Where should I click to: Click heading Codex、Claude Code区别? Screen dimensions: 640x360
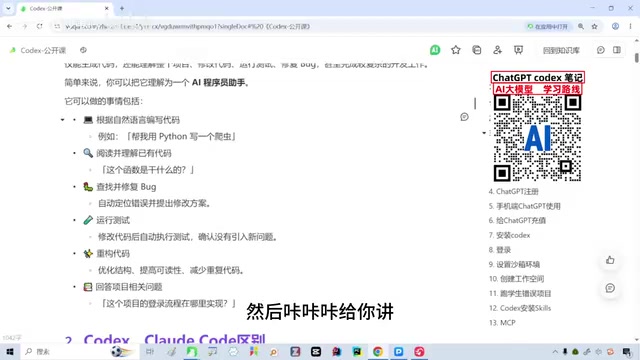(175, 339)
